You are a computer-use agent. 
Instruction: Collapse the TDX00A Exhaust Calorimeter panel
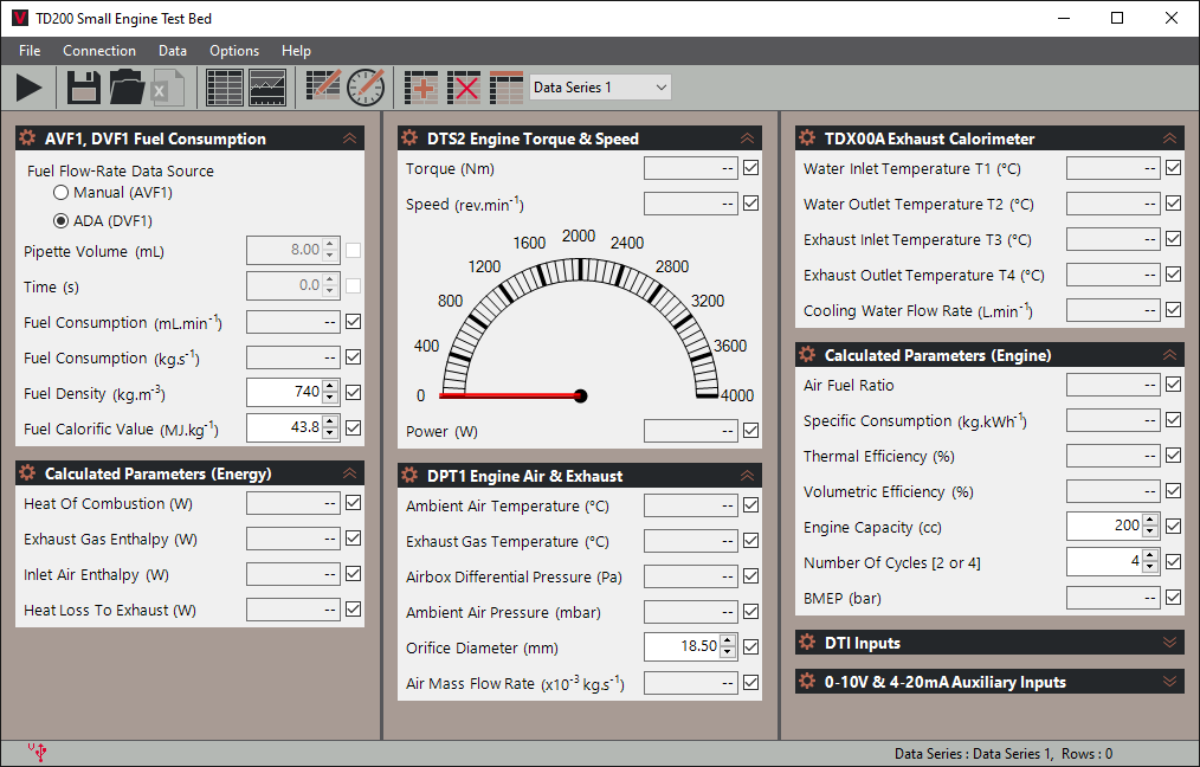1169,139
